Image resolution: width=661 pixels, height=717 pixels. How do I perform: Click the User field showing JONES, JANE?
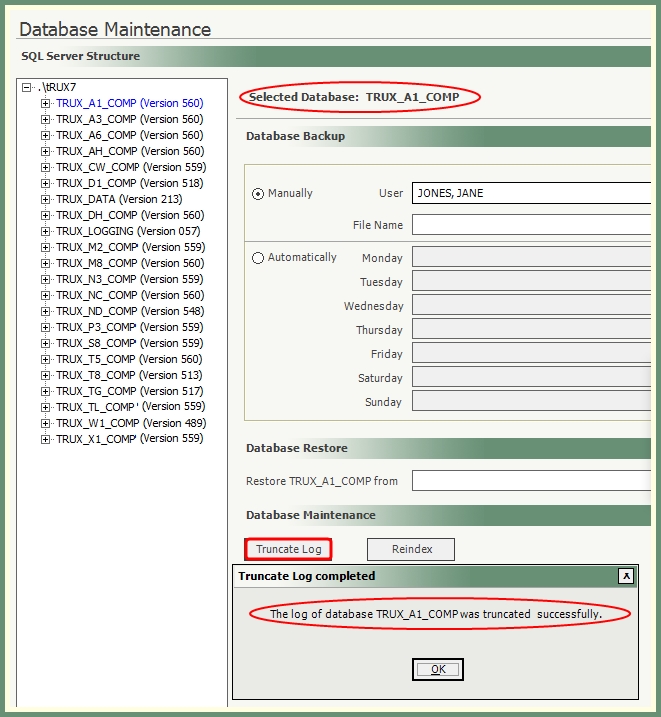531,193
